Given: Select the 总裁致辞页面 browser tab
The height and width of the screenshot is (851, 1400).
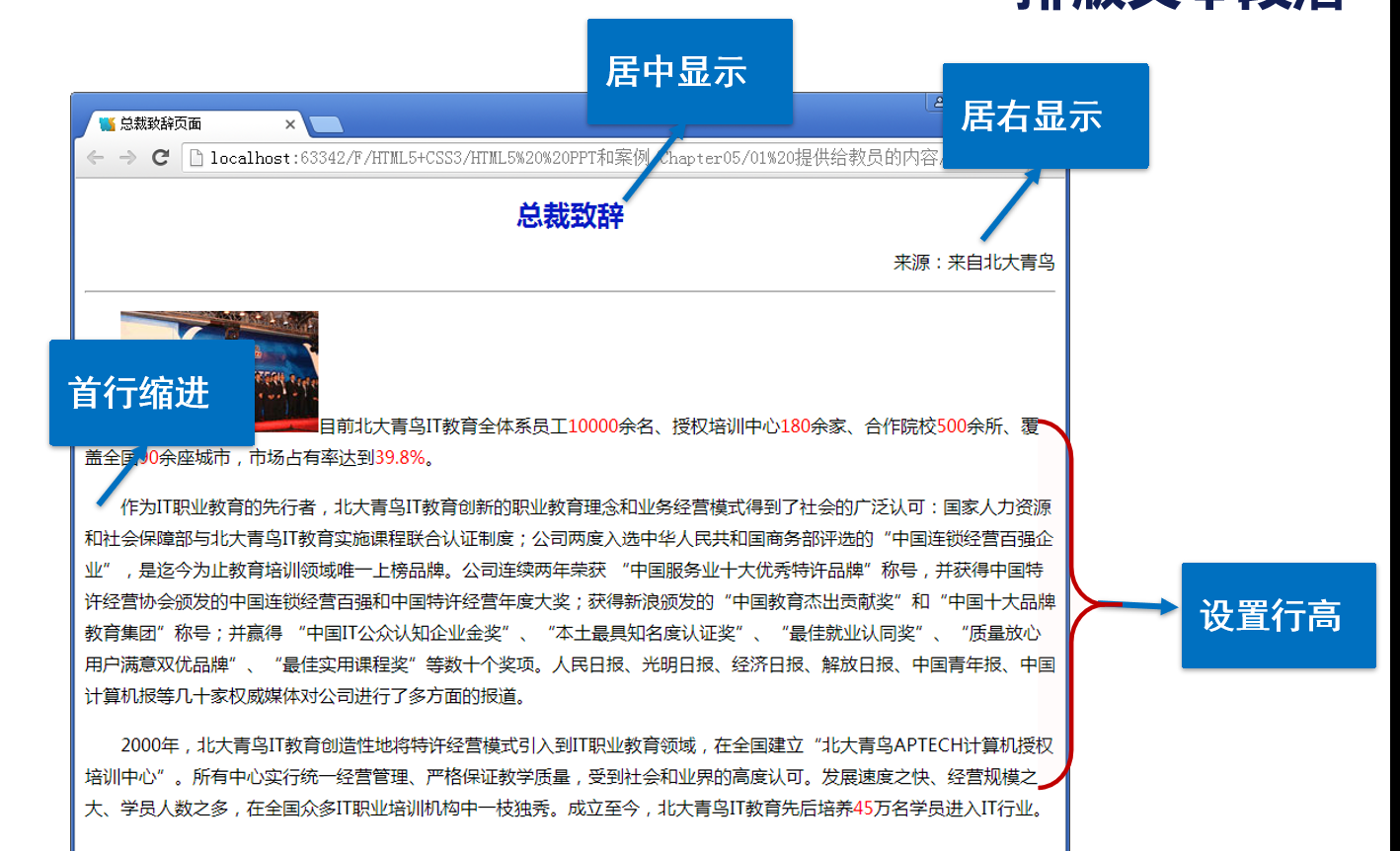Looking at the screenshot, I should pyautogui.click(x=193, y=123).
